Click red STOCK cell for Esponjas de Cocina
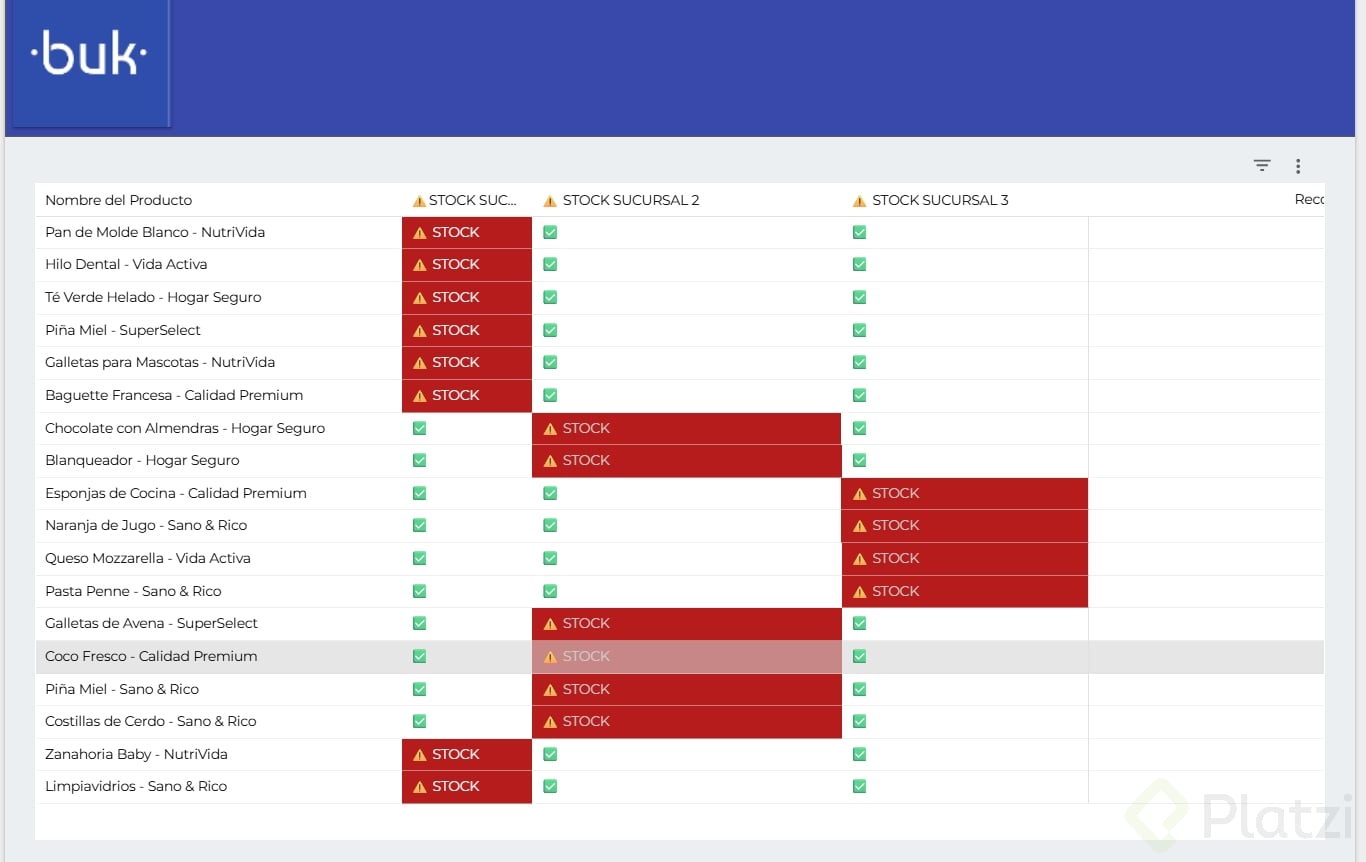The image size is (1366, 862). 964,493
